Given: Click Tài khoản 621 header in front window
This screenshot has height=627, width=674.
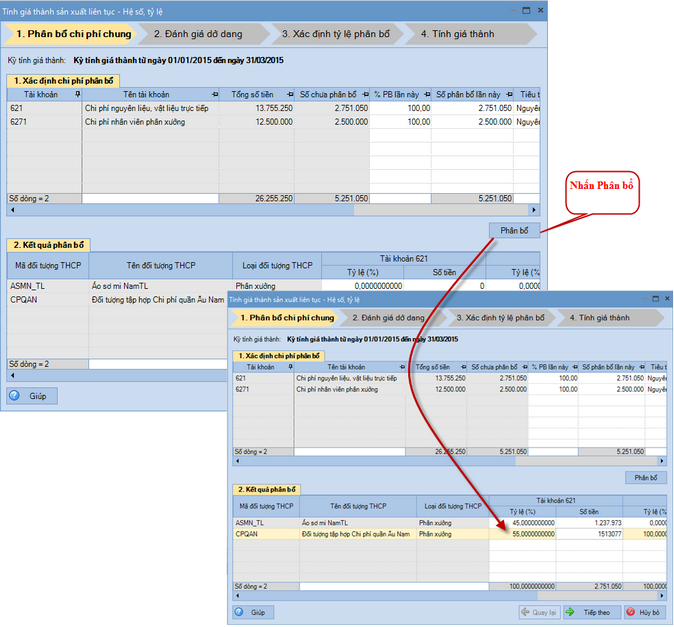Looking at the screenshot, I should coord(556,501).
